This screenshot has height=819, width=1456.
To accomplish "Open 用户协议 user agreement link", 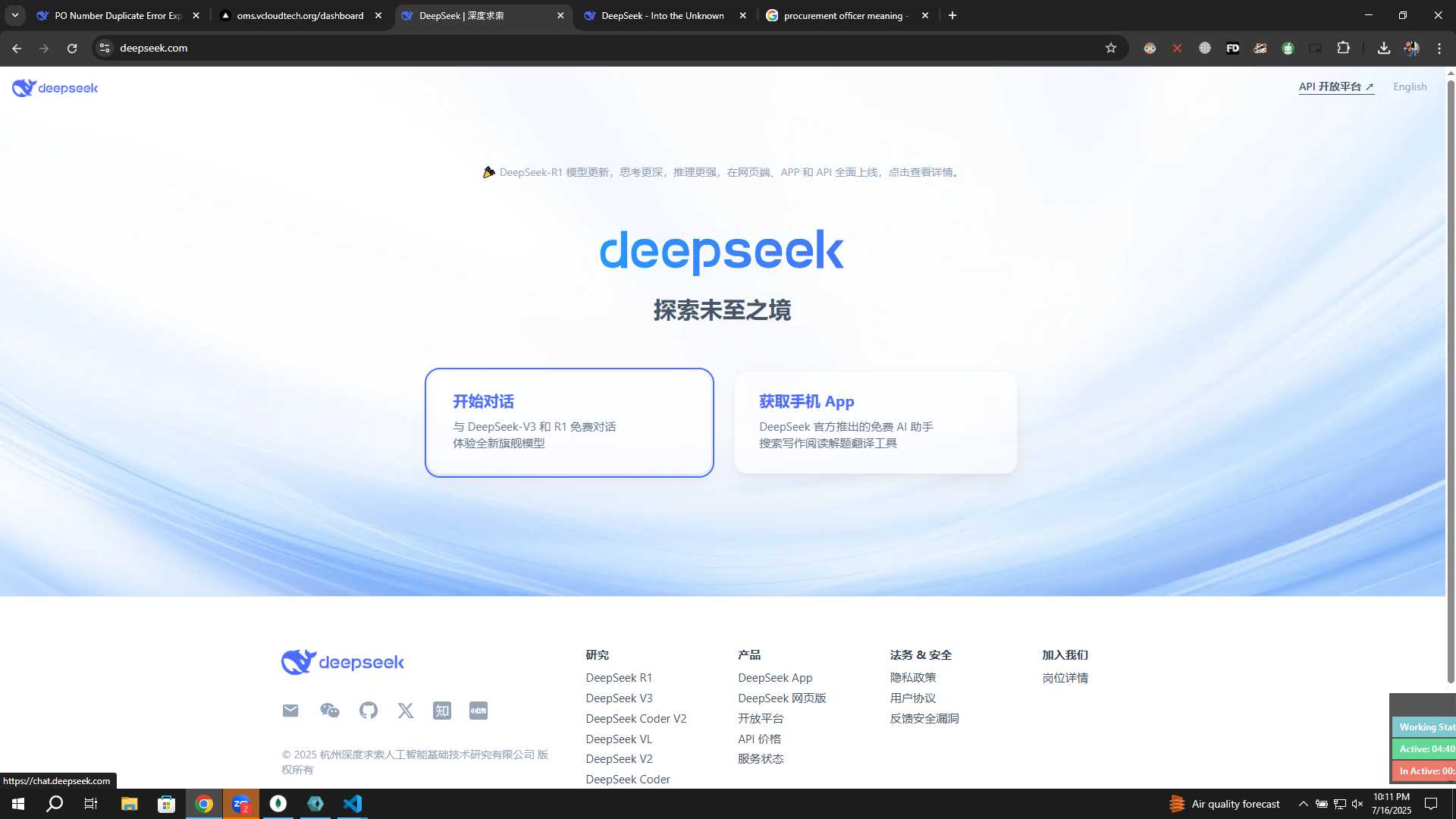I will pyautogui.click(x=913, y=698).
